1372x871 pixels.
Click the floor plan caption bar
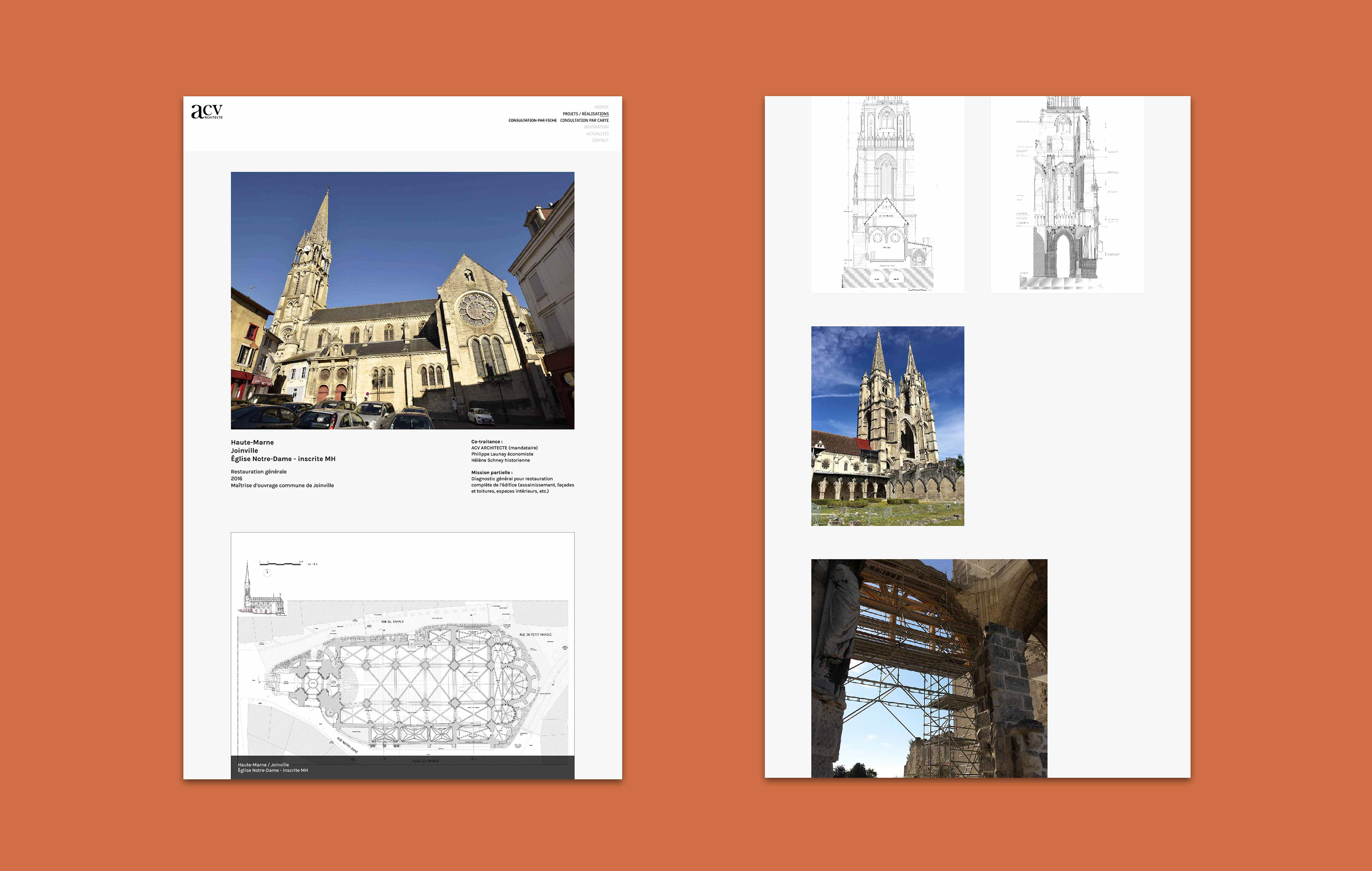pyautogui.click(x=402, y=767)
